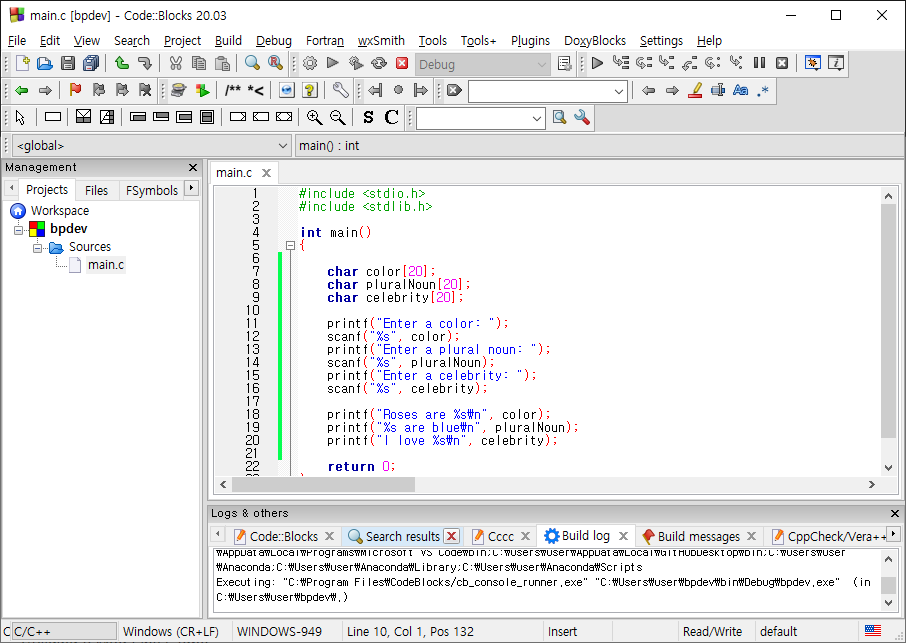This screenshot has height=643, width=906.
Task: Switch to the Files tab
Action: [x=96, y=190]
